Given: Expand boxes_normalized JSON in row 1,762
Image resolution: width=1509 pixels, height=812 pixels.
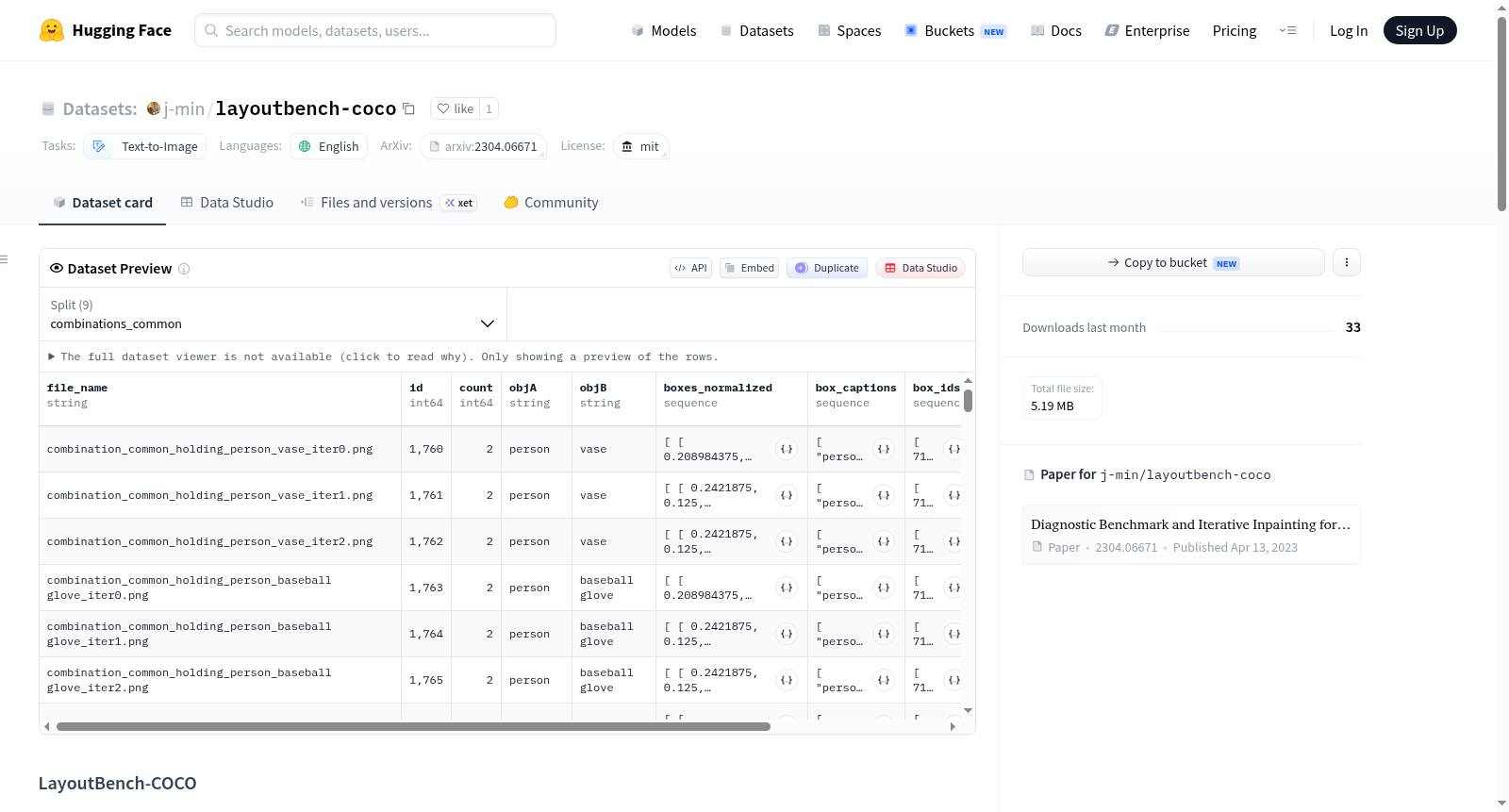Looking at the screenshot, I should [x=787, y=541].
